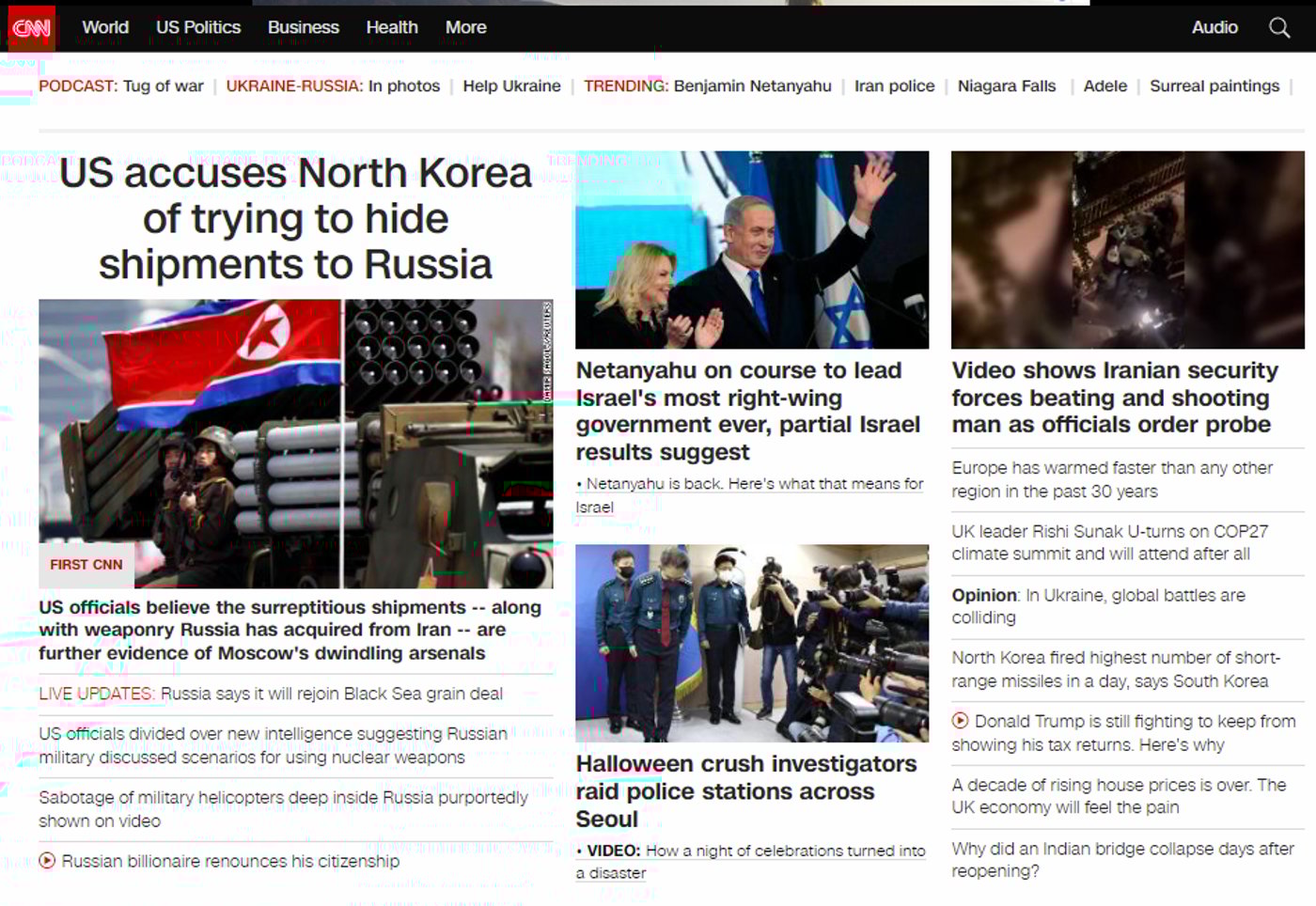
Task: Open the US Politics section
Action: point(198,27)
